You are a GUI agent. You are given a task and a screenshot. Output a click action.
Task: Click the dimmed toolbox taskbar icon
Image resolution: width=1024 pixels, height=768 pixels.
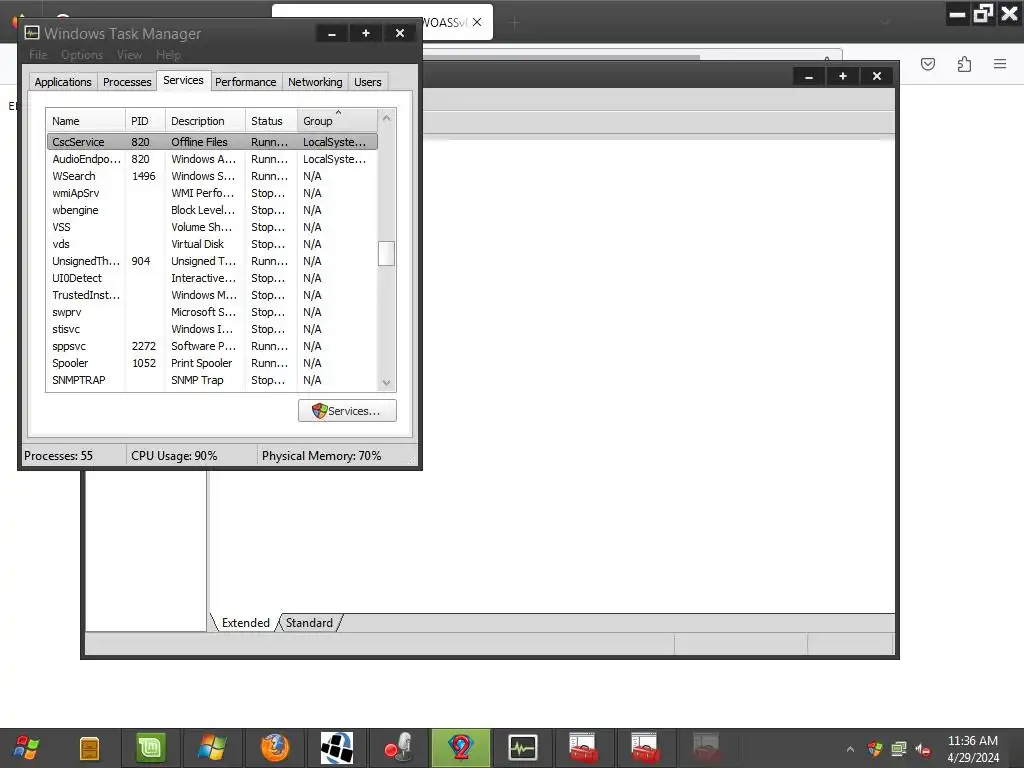(706, 748)
